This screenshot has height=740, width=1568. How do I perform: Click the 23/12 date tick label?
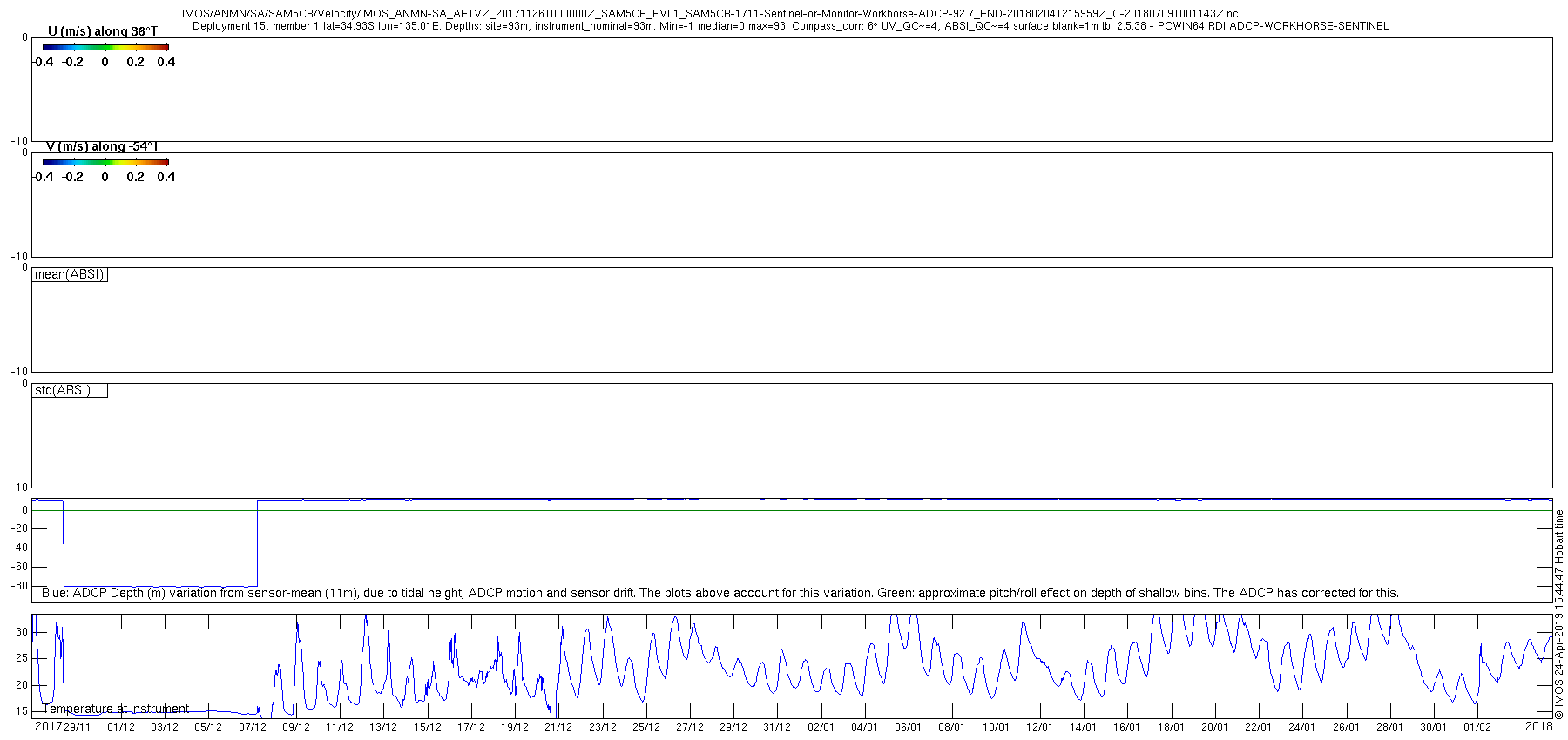602,728
